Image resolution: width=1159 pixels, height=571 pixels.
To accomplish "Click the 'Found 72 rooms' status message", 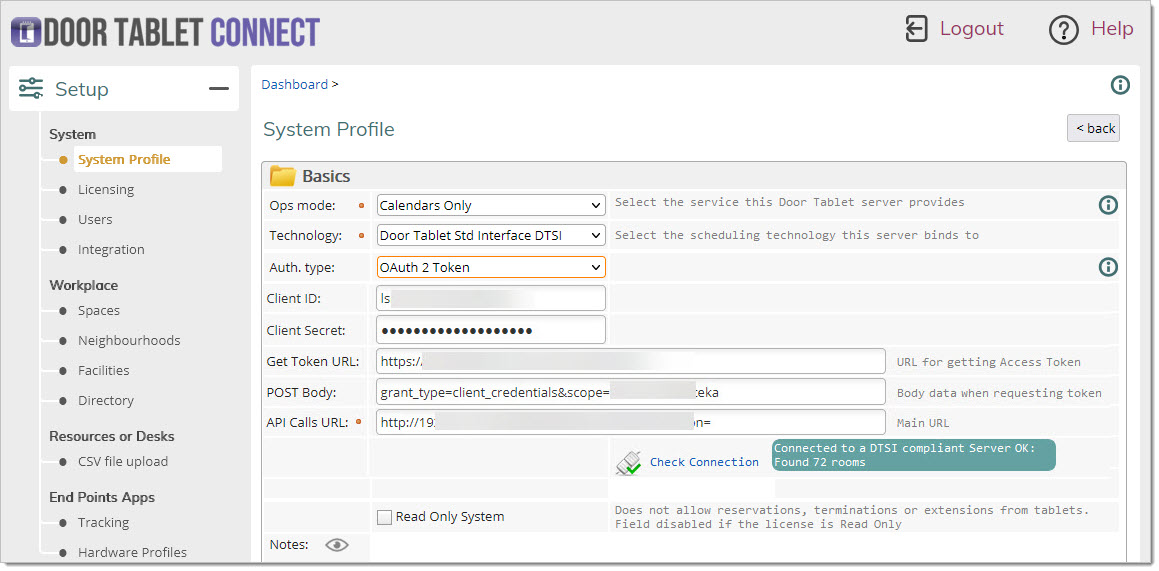I will tap(914, 455).
